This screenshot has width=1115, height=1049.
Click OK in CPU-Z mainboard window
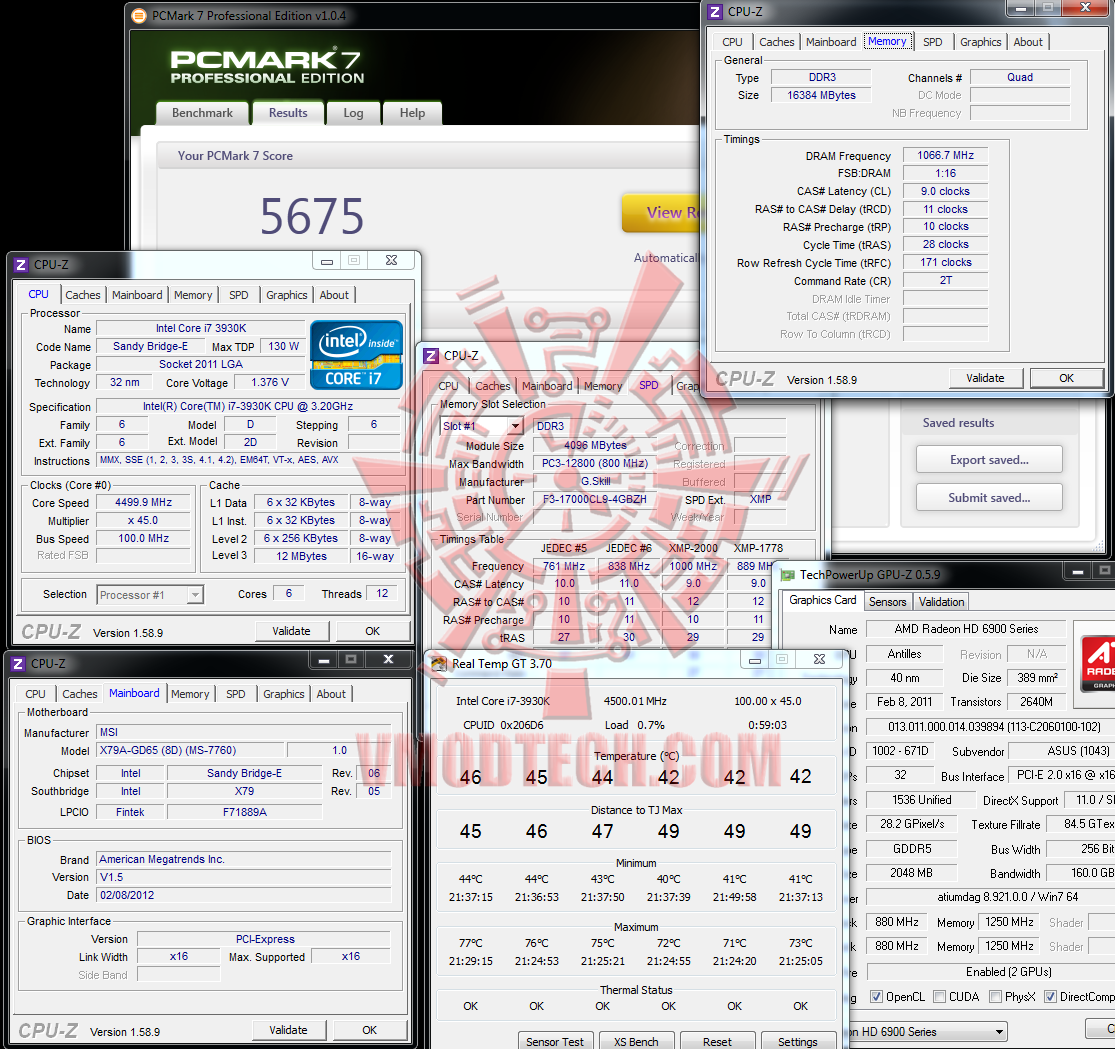pos(370,1030)
